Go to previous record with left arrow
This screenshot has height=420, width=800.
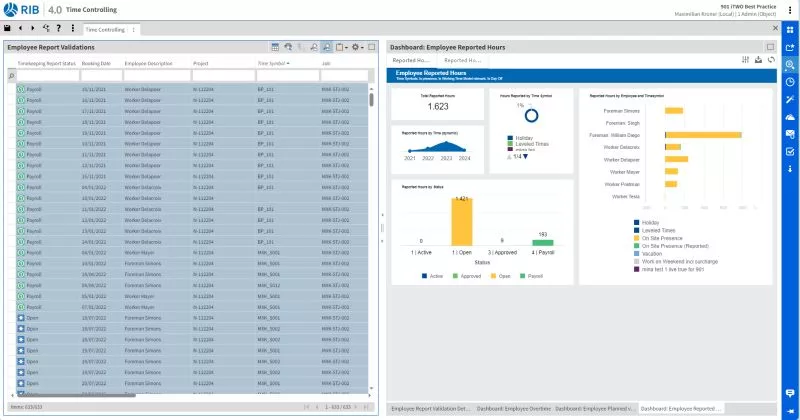pyautogui.click(x=20, y=28)
